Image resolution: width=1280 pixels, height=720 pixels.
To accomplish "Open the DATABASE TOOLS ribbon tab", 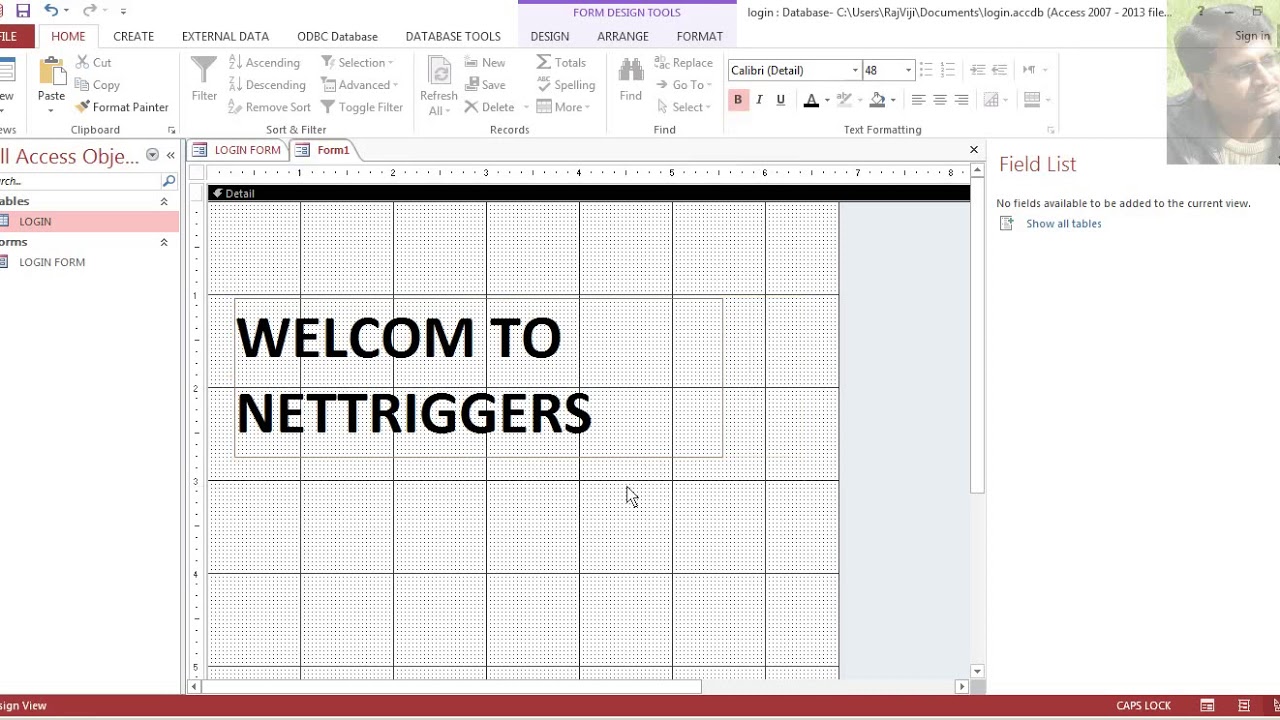I will click(x=453, y=36).
